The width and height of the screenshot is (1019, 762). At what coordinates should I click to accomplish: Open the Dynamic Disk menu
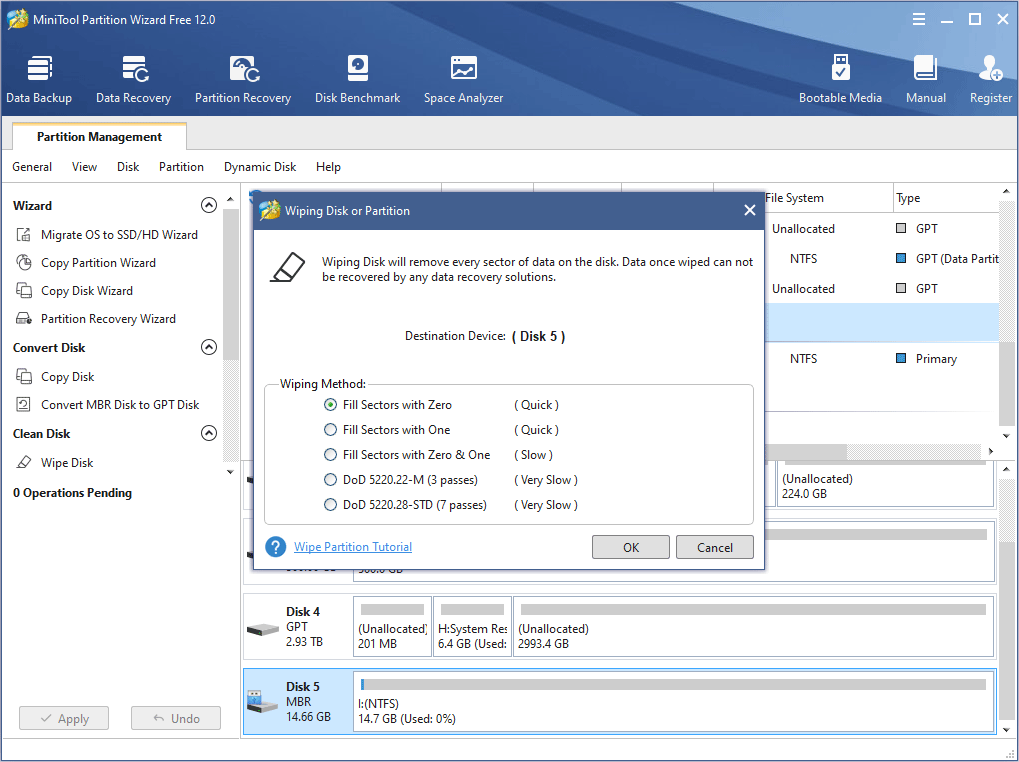[260, 167]
